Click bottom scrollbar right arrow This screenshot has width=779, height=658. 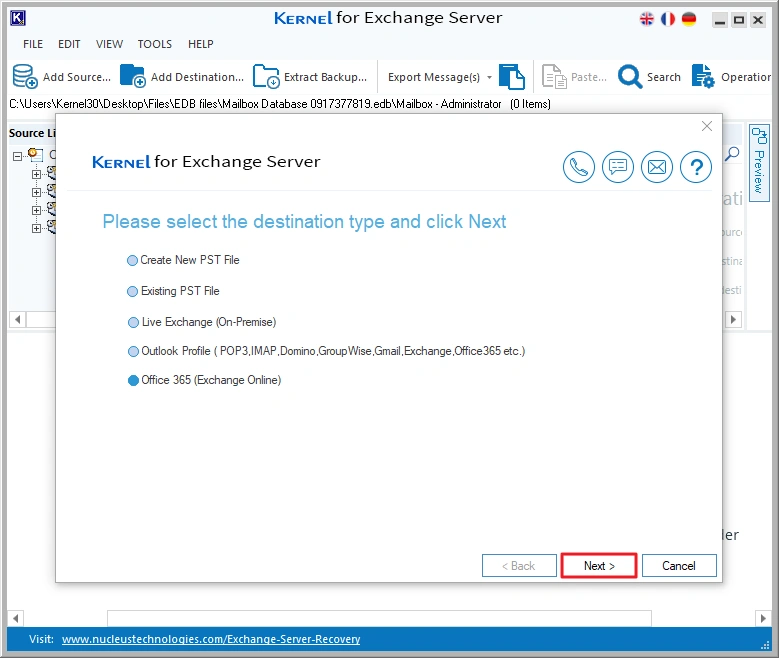click(x=763, y=618)
